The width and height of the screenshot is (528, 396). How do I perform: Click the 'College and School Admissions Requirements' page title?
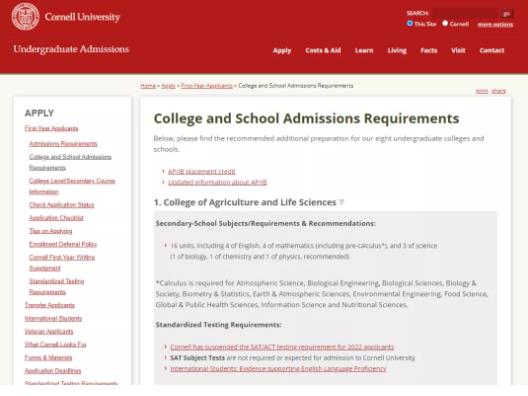click(x=306, y=119)
